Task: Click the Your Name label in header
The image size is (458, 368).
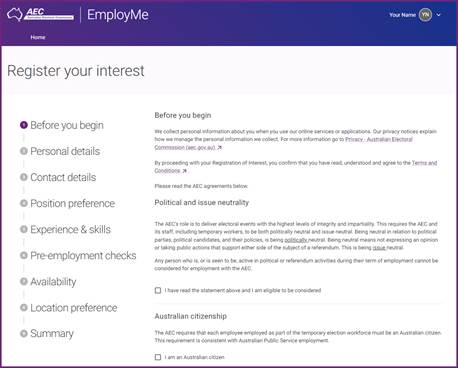Action: coord(402,15)
